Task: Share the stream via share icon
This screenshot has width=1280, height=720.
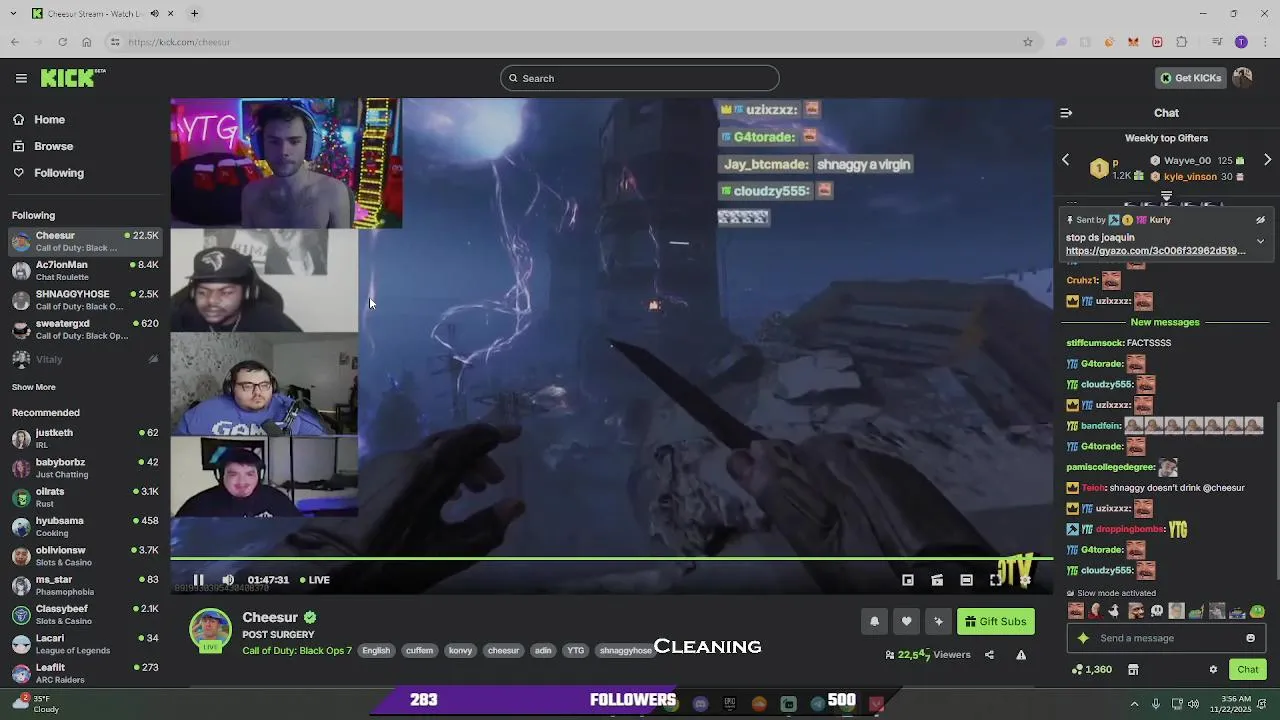Action: pyautogui.click(x=989, y=655)
